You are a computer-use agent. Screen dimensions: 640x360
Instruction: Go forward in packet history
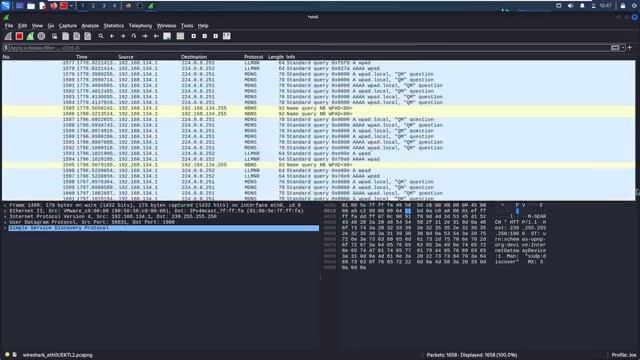(x=122, y=36)
